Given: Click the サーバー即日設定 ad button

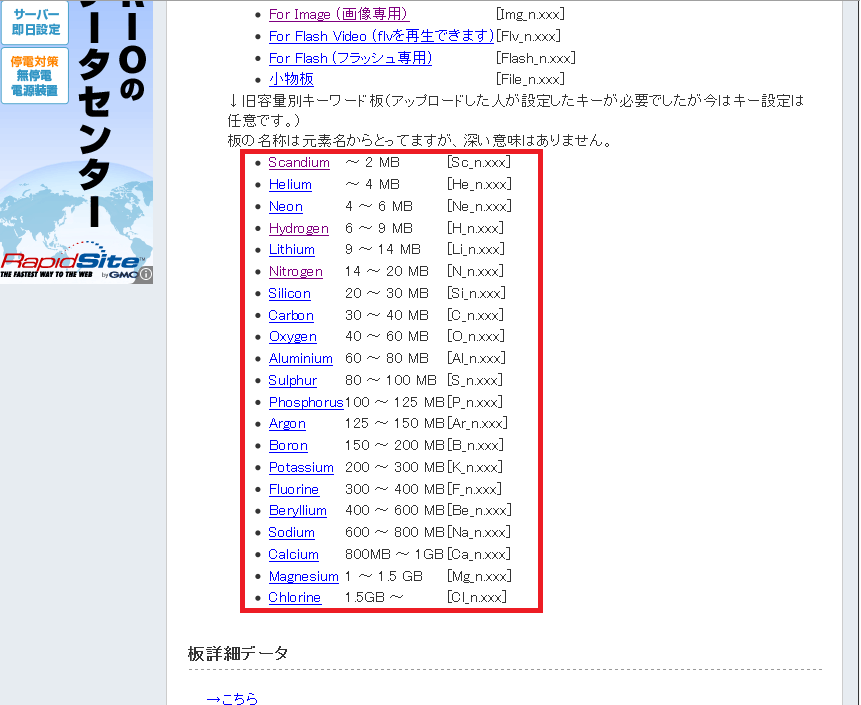Looking at the screenshot, I should pyautogui.click(x=34, y=20).
